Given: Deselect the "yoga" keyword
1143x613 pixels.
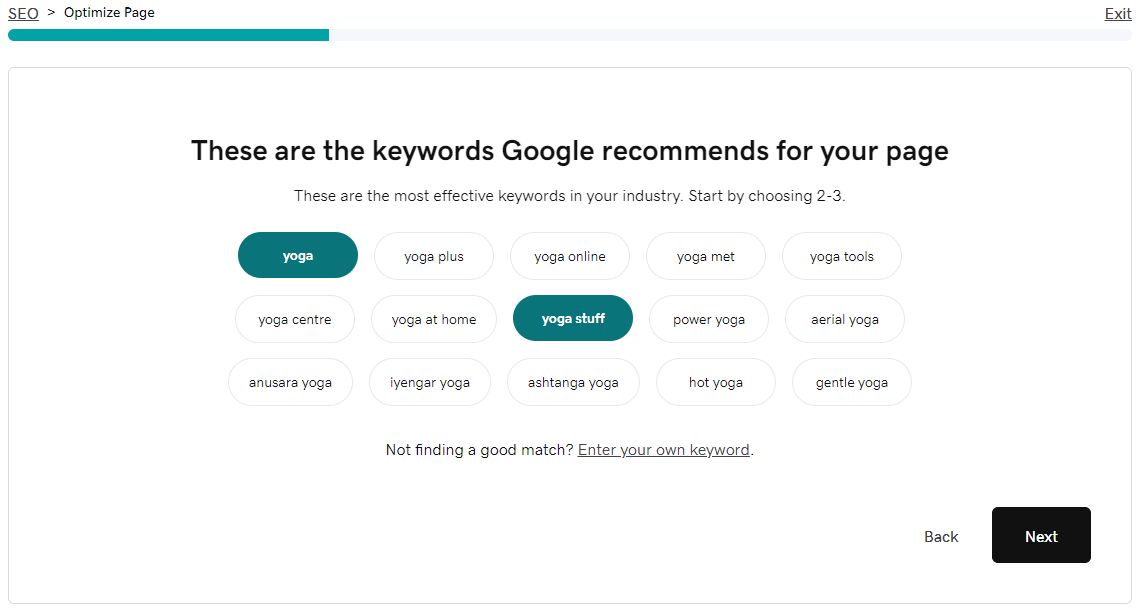Looking at the screenshot, I should point(297,255).
